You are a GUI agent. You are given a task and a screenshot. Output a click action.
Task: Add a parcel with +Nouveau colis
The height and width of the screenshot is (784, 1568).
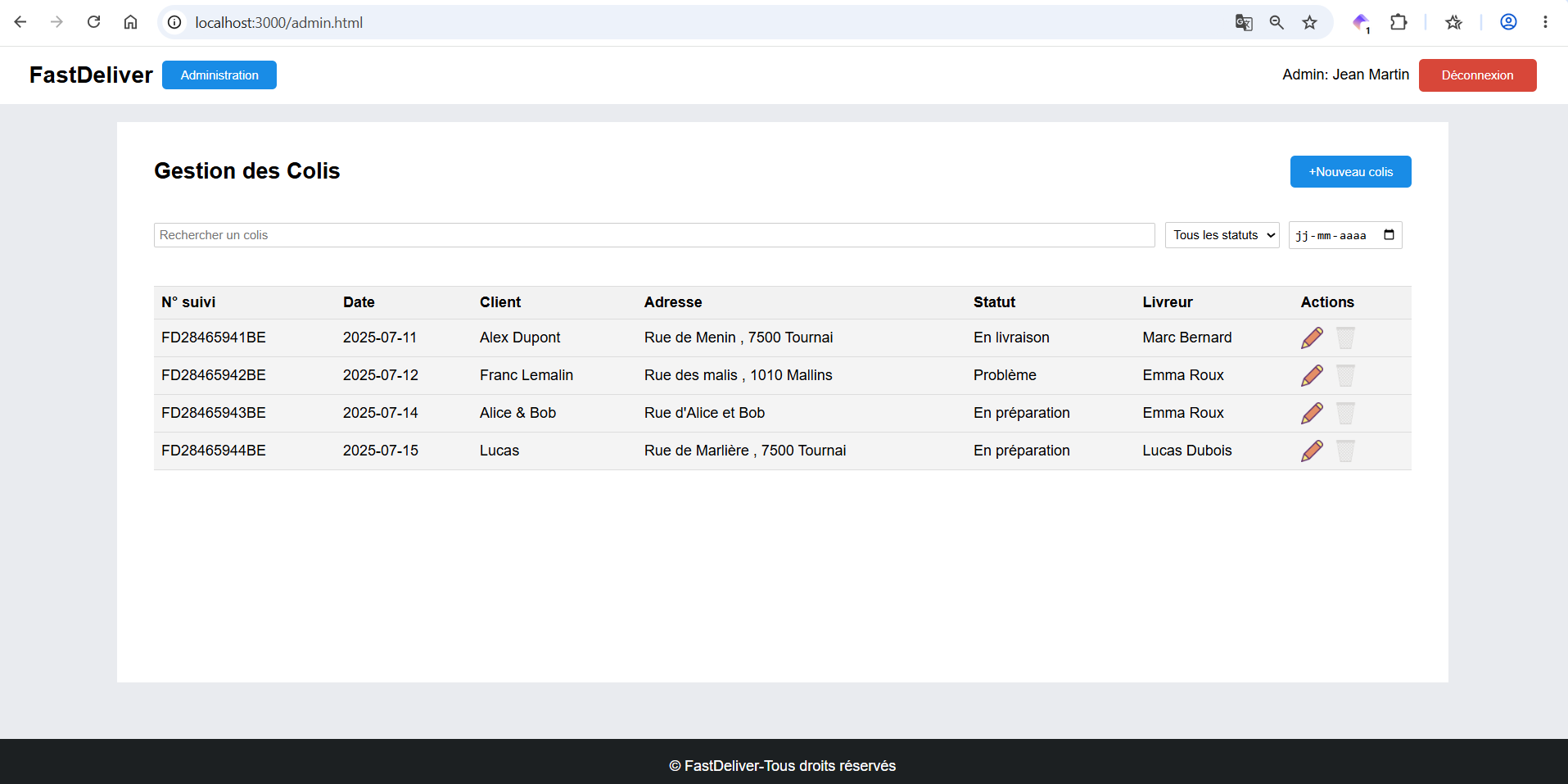(x=1350, y=171)
